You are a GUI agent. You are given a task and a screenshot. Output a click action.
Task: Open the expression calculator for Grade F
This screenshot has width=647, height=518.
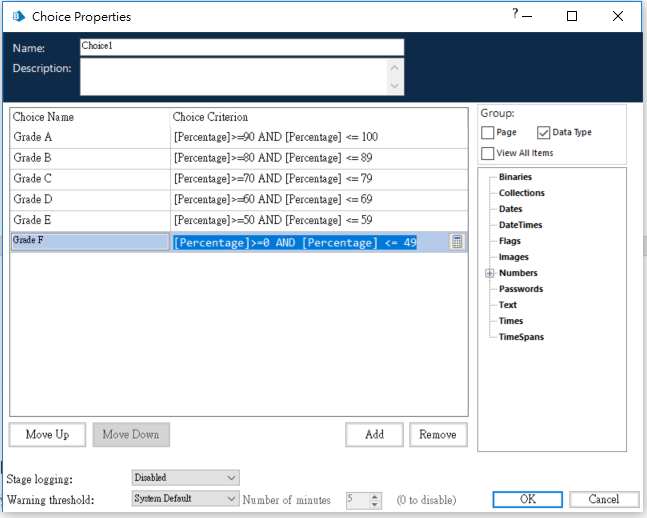coord(457,242)
